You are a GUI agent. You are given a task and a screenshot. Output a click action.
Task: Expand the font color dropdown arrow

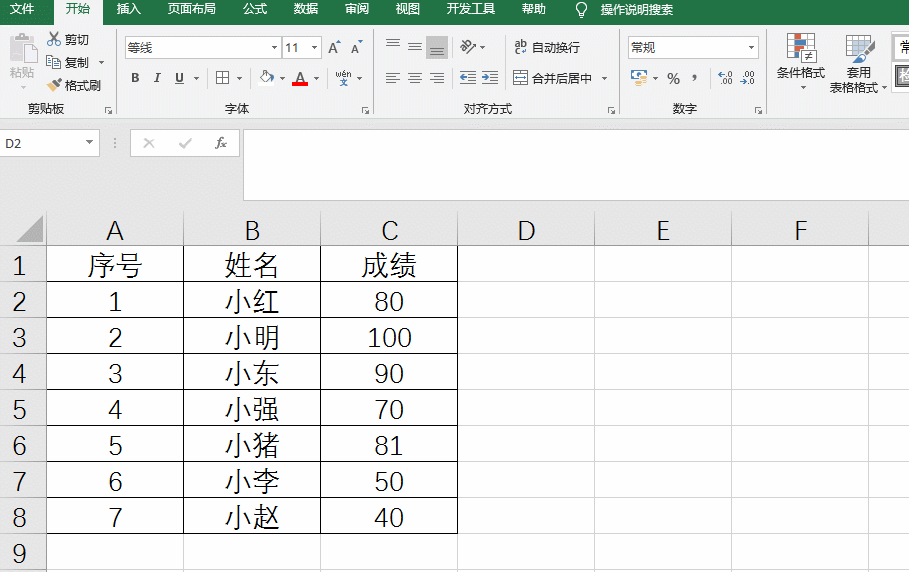click(317, 78)
